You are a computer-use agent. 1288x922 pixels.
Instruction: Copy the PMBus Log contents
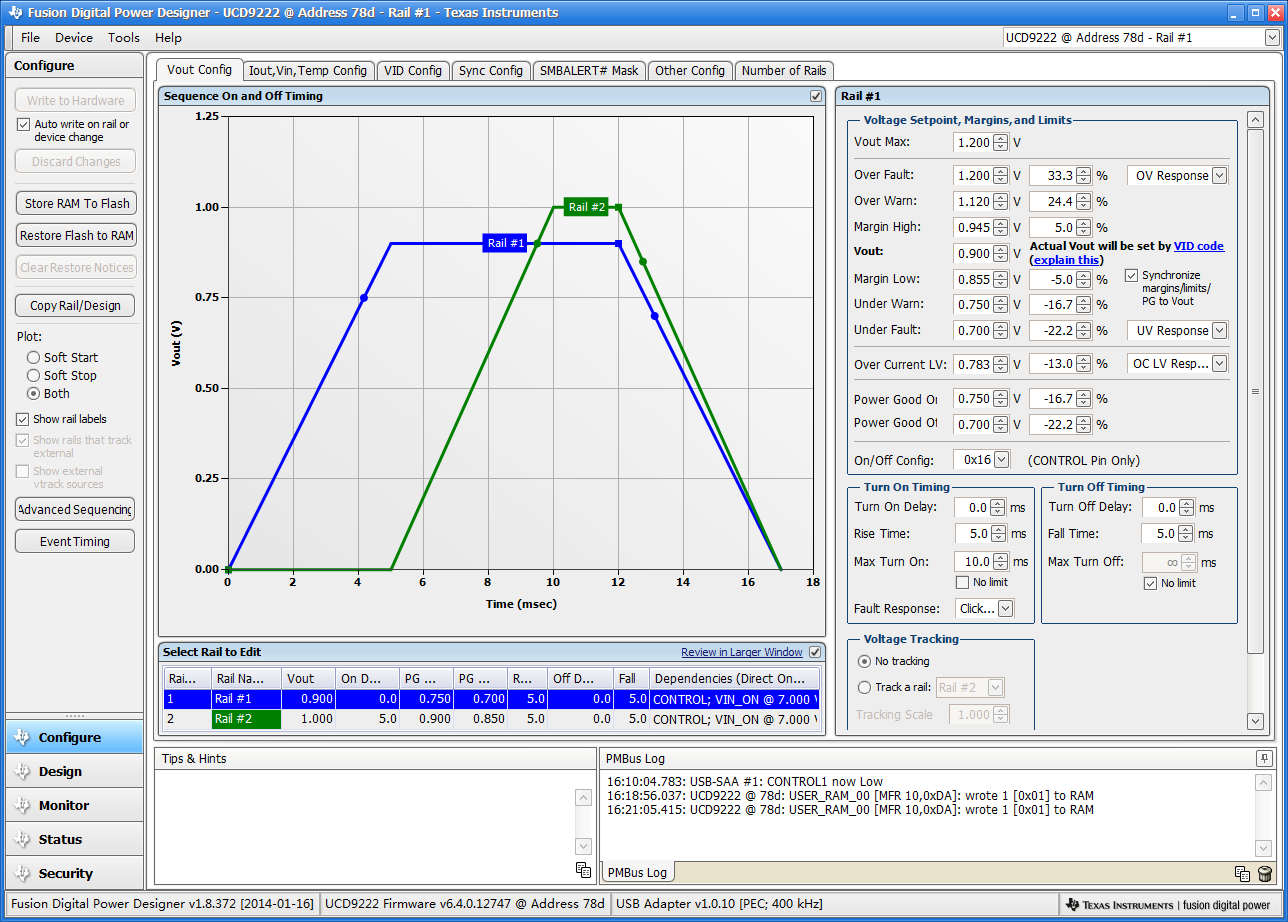[1242, 874]
